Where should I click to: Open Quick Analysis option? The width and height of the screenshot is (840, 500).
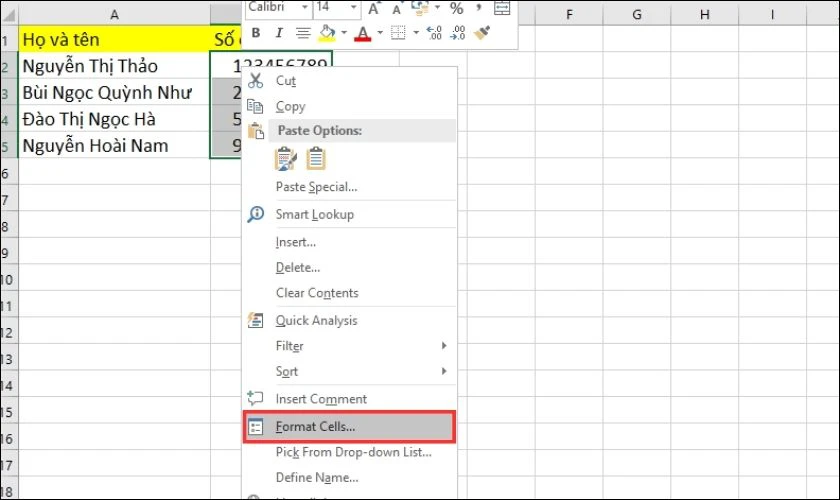click(x=350, y=320)
